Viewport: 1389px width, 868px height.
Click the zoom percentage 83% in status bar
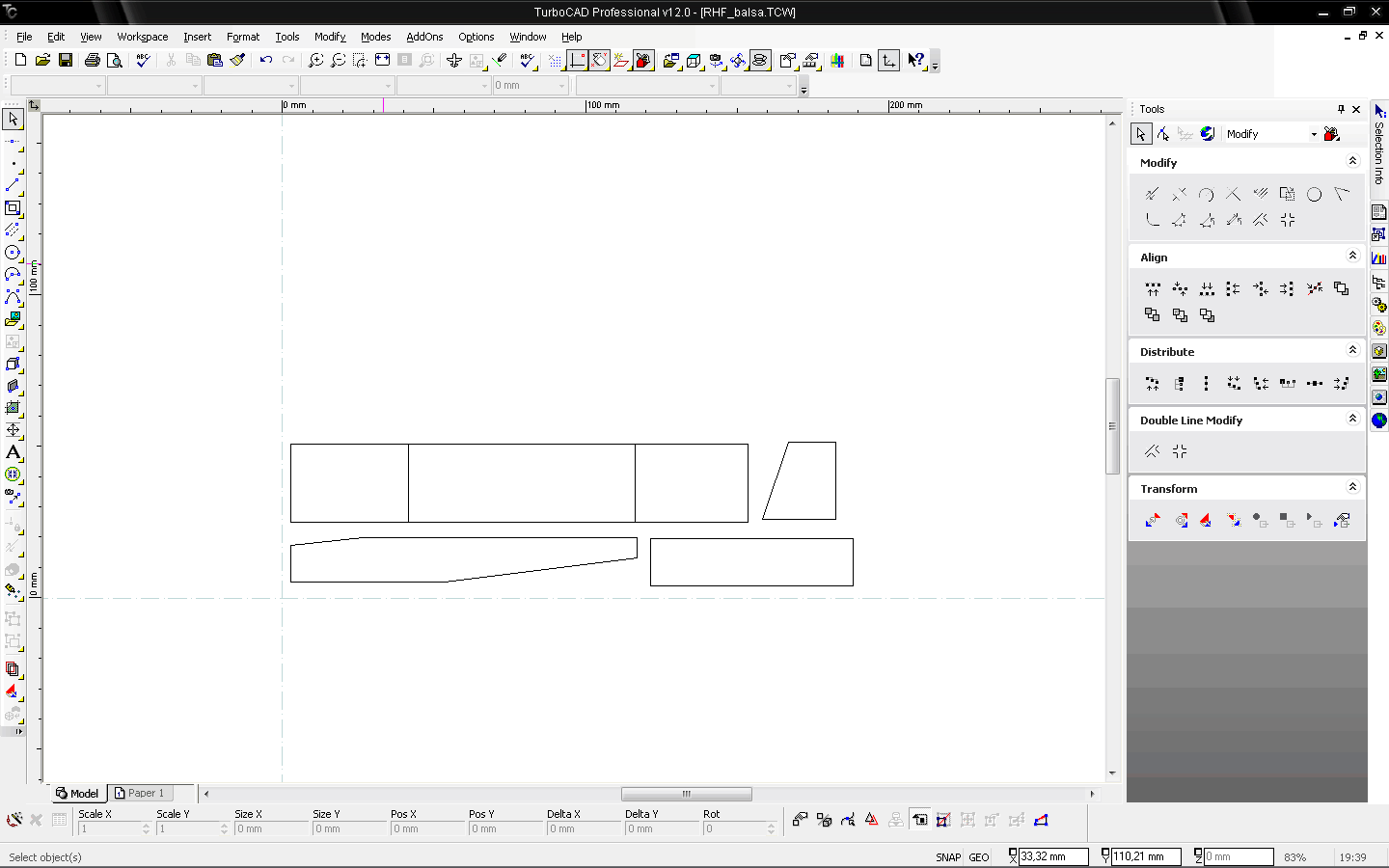(1295, 857)
